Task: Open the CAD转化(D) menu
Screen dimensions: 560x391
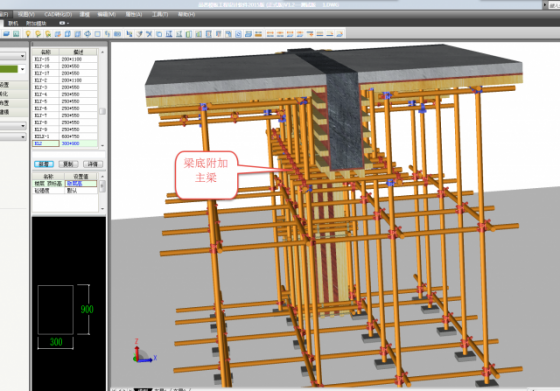Action: (x=58, y=14)
